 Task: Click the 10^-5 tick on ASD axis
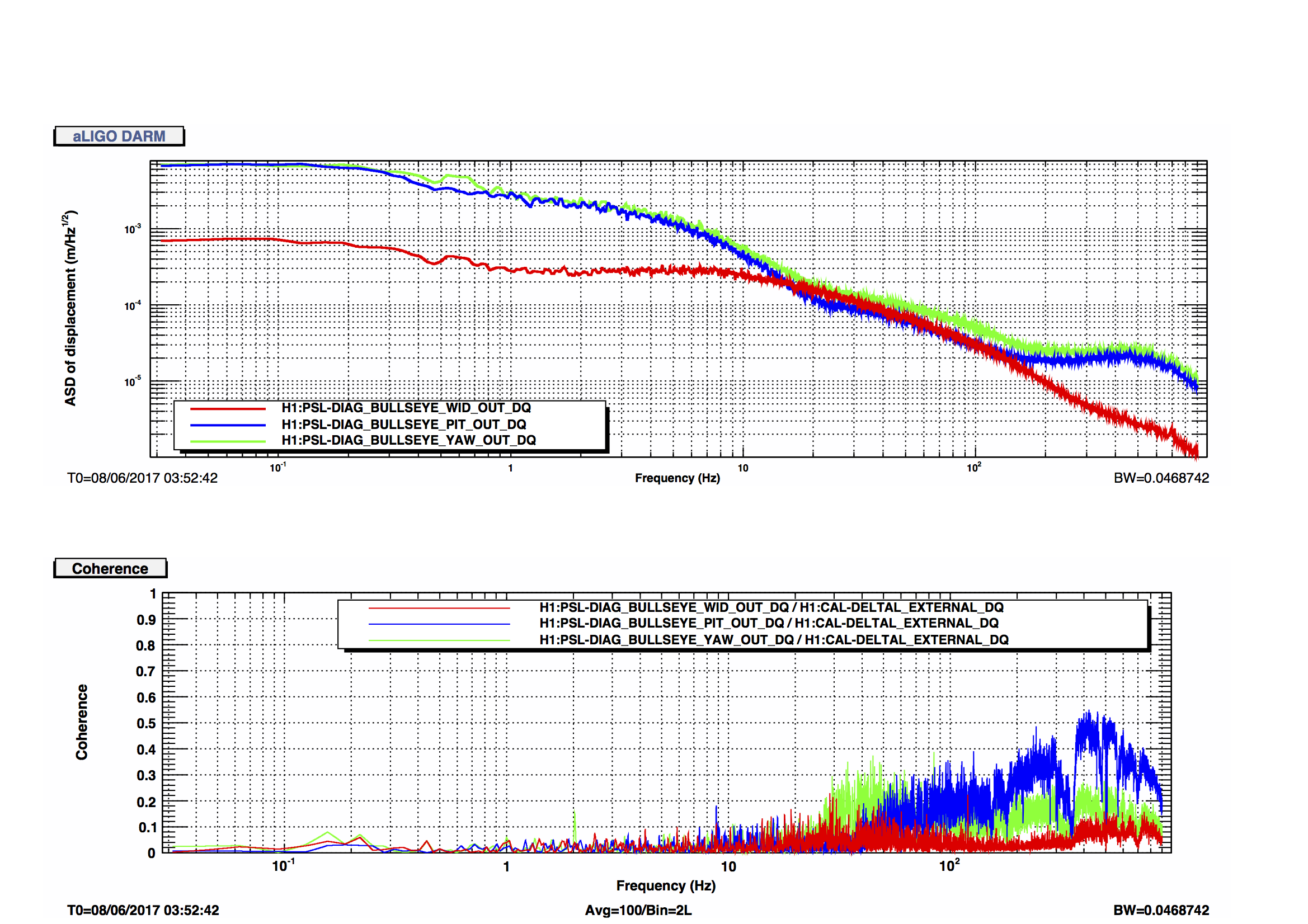pyautogui.click(x=133, y=381)
